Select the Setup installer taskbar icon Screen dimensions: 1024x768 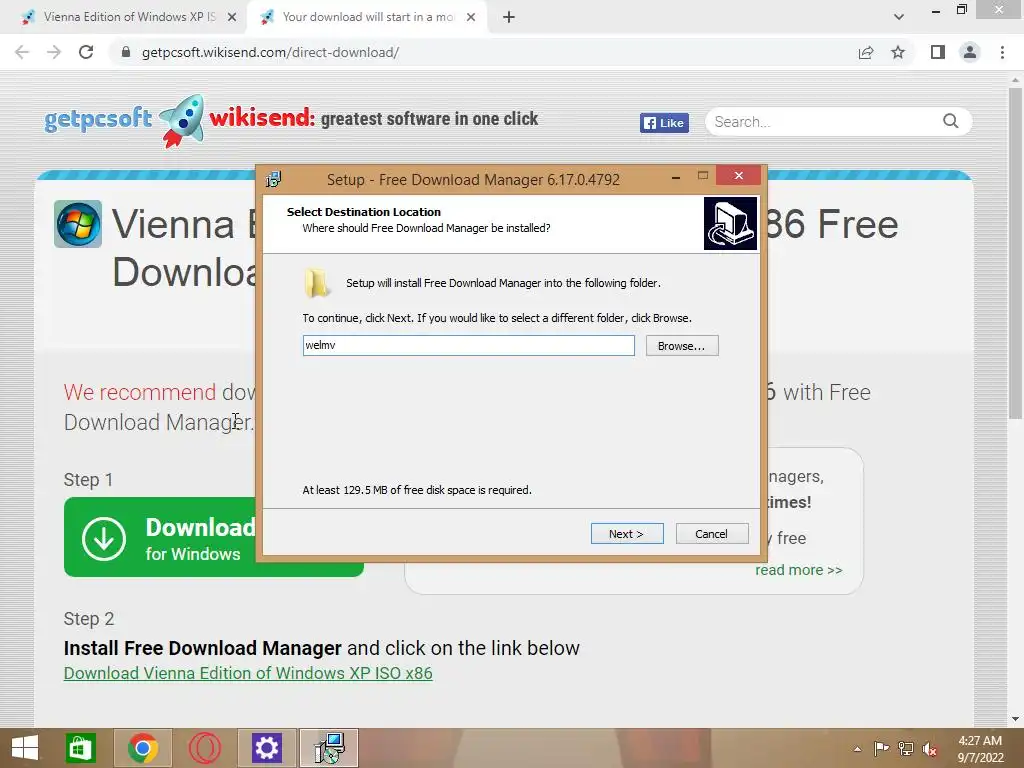[329, 748]
